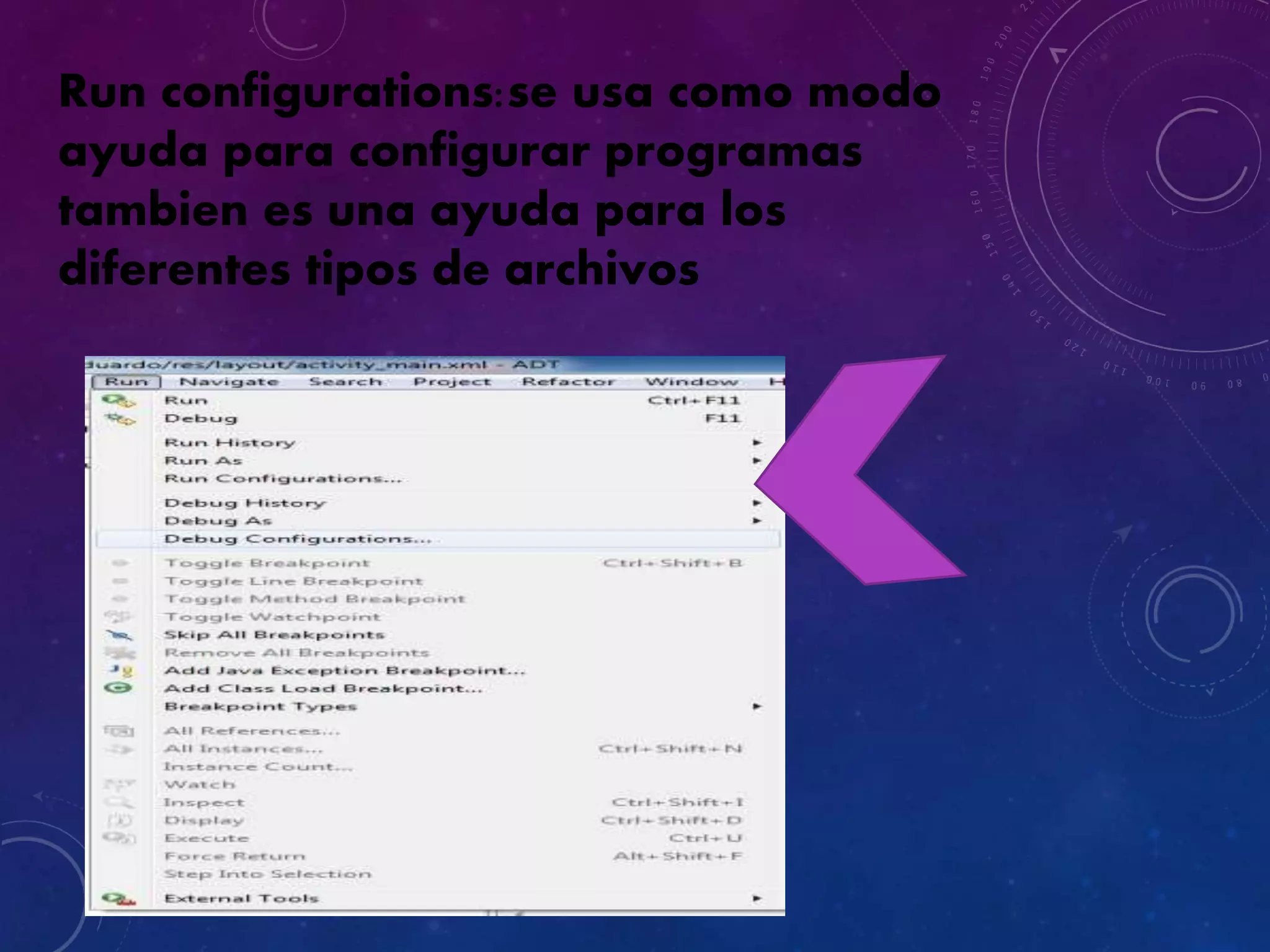Screen dimensions: 1270x952
Task: Click the activity_main.xml - ADT title bar
Action: 435,364
